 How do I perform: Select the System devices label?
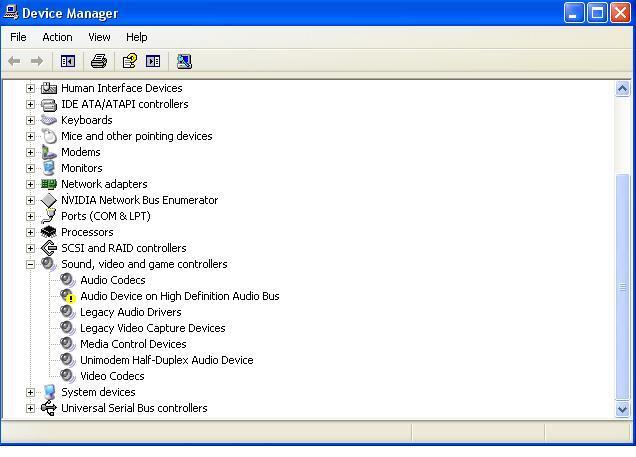pos(98,392)
